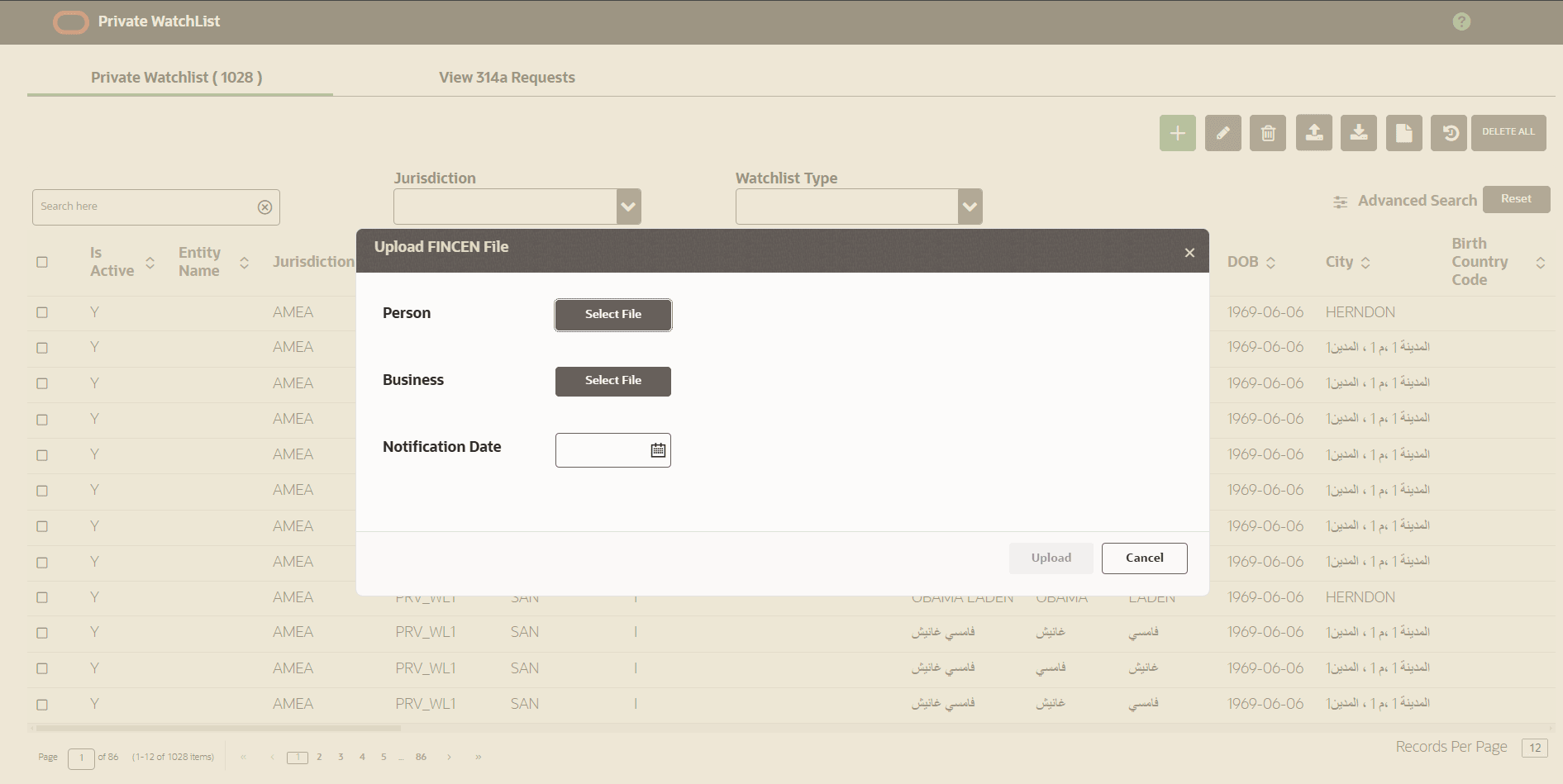Viewport: 1563px width, 784px height.
Task: Click the pencil edit icon in toolbar
Action: (x=1223, y=133)
